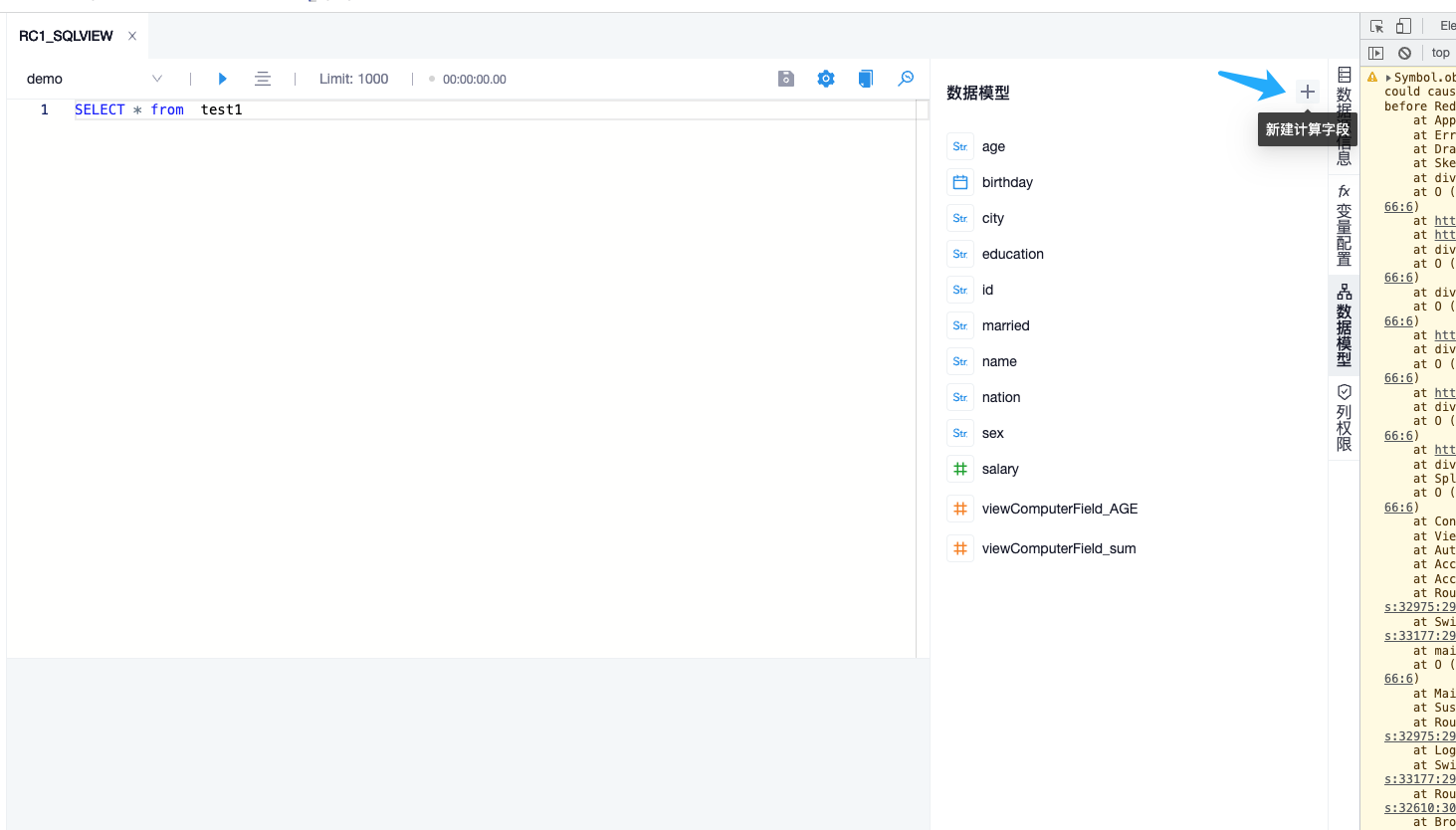Switch to the 变量配置 panel tab
This screenshot has width=1456, height=830.
1344,224
